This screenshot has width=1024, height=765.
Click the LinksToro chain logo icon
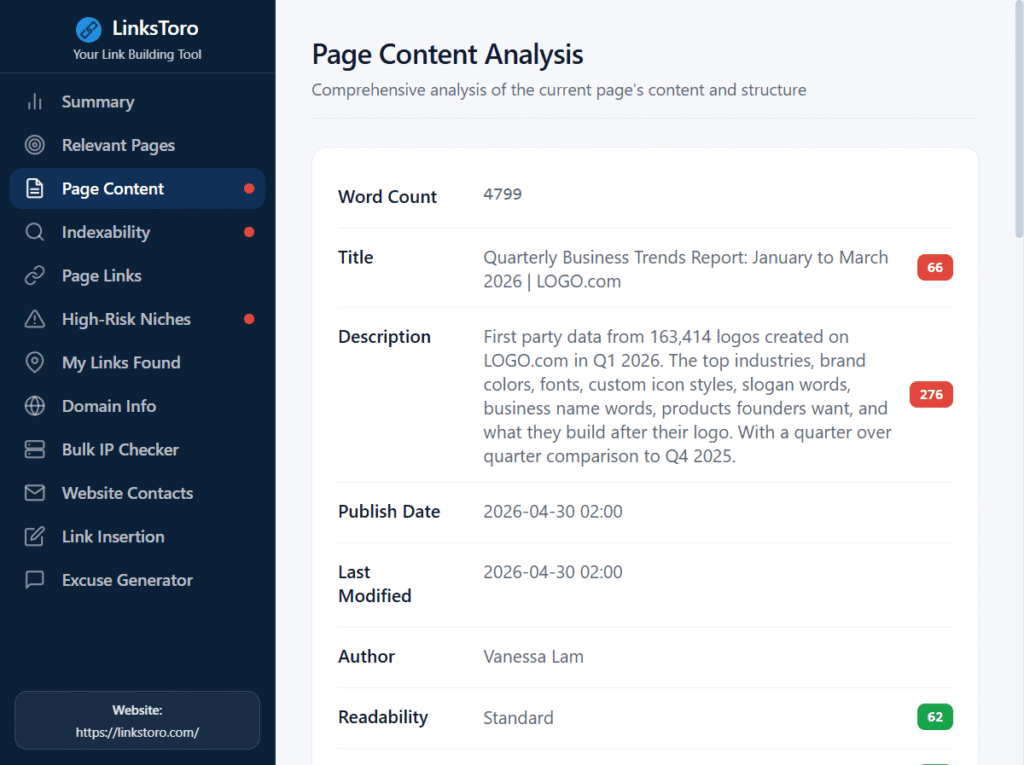point(88,29)
